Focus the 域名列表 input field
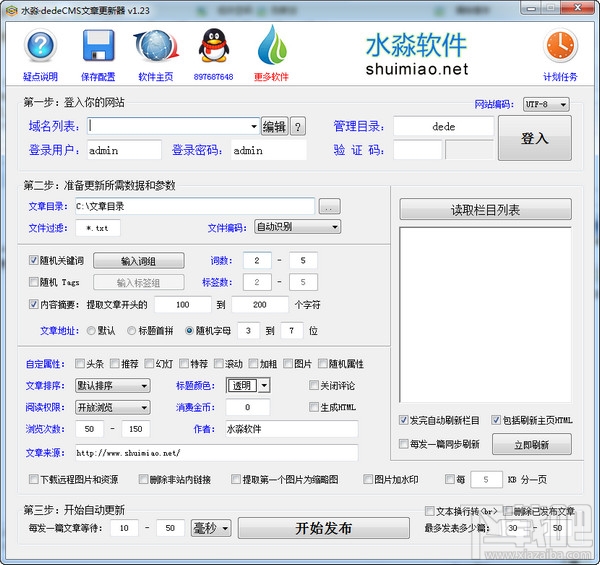This screenshot has width=600, height=565. (173, 126)
